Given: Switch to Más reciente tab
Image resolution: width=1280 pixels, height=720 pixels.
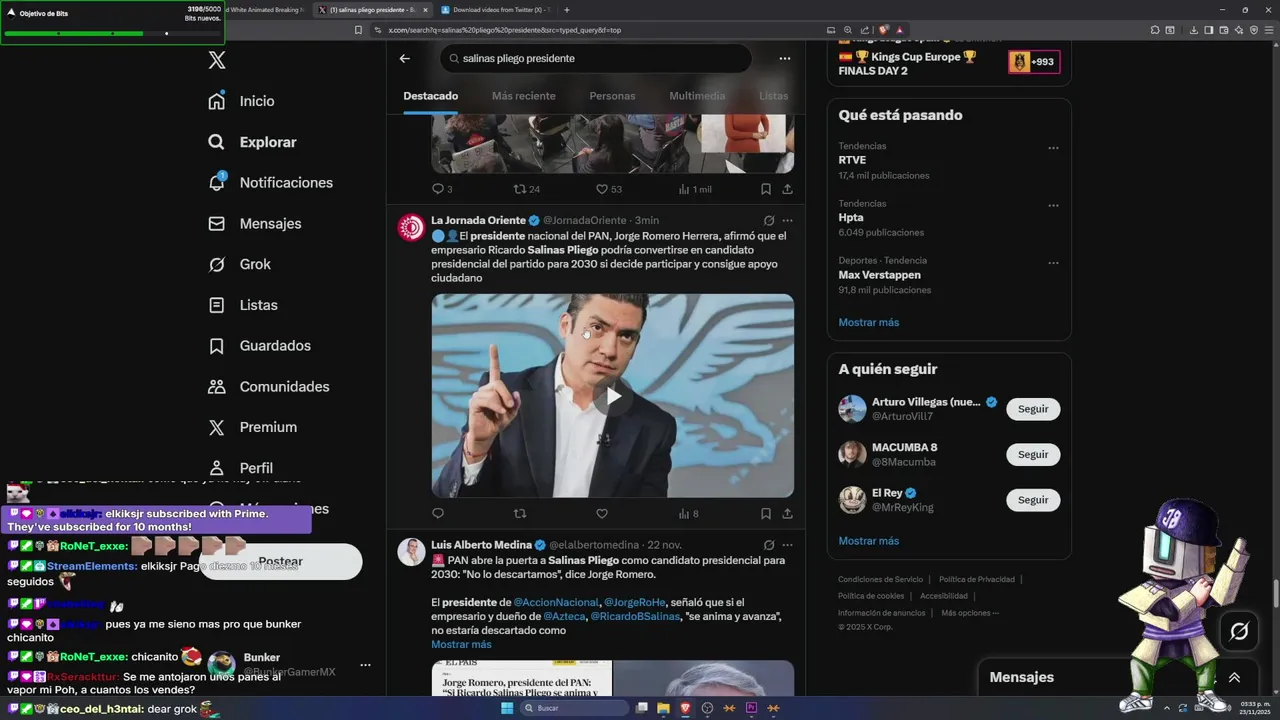Looking at the screenshot, I should coord(524,96).
